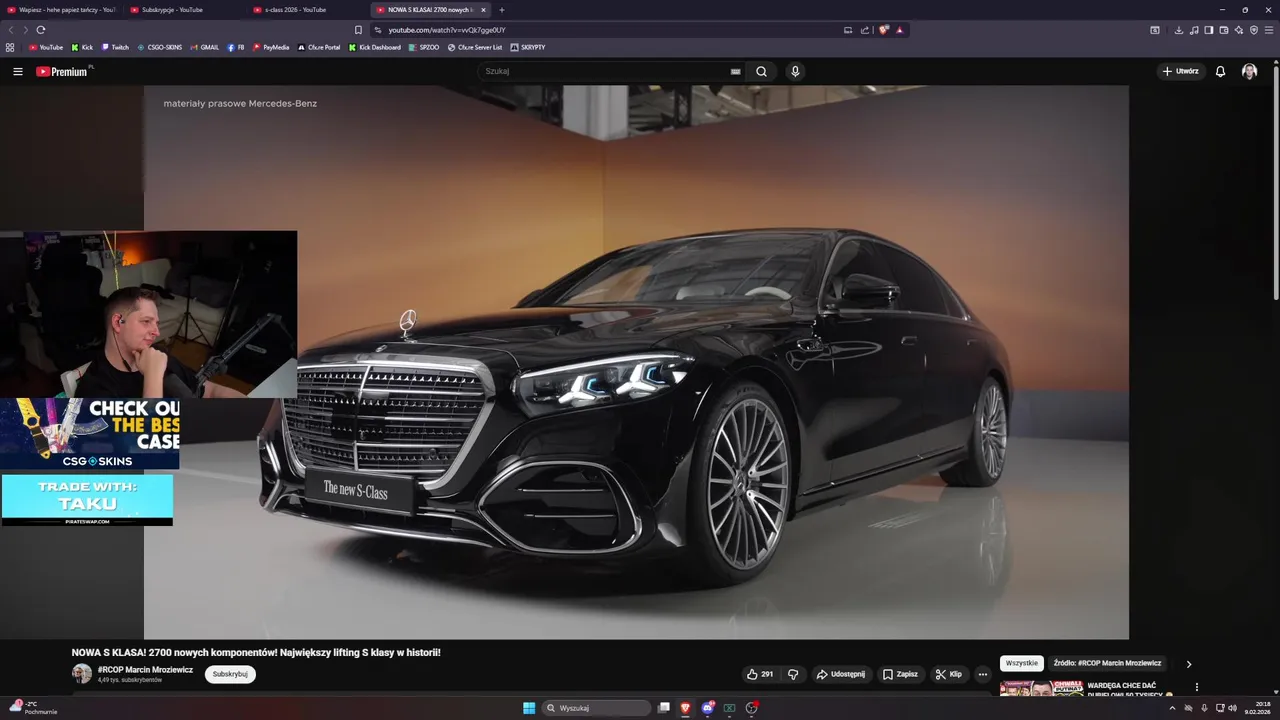This screenshot has width=1280, height=720.
Task: Open the Twitch bookmark
Action: coord(115,47)
